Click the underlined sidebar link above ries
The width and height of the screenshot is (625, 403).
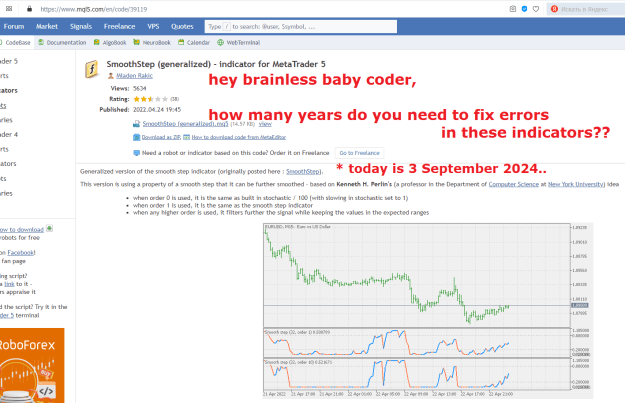click(3, 106)
